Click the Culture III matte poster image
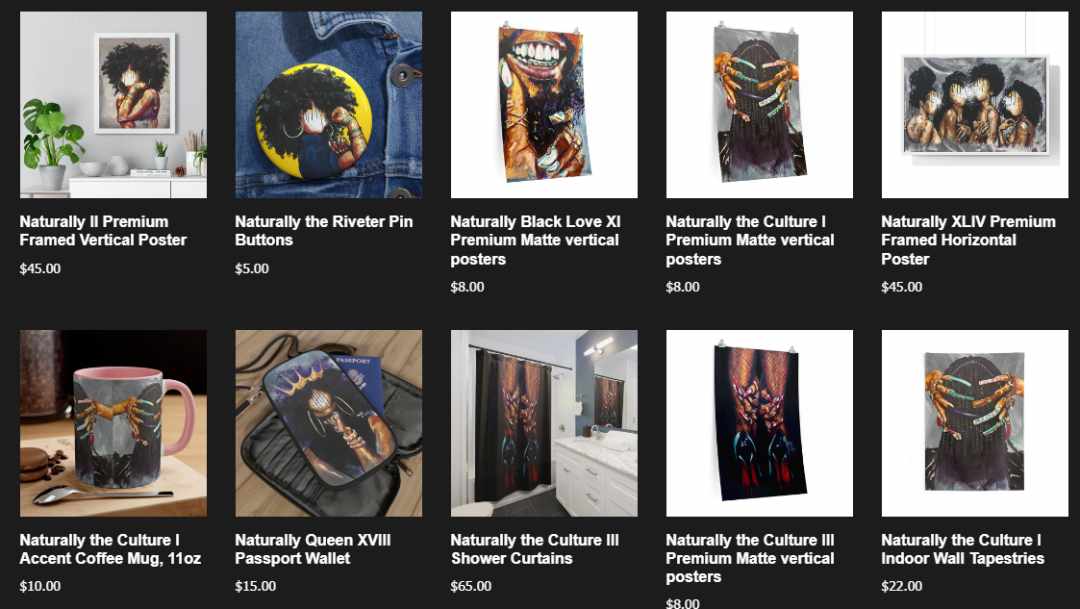This screenshot has width=1080, height=609. click(x=759, y=423)
